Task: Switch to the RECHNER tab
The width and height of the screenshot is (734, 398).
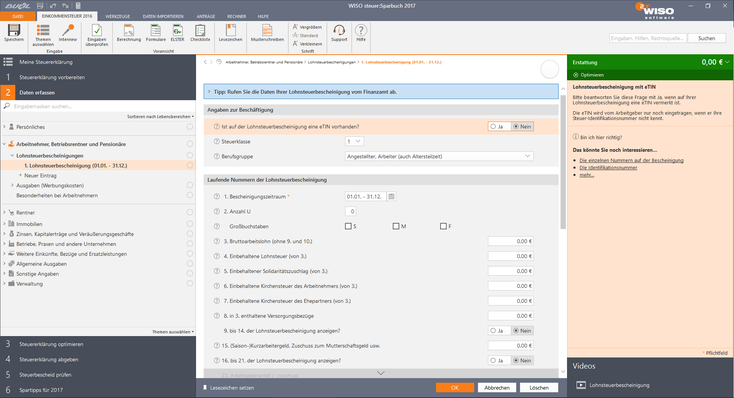Action: pyautogui.click(x=236, y=16)
